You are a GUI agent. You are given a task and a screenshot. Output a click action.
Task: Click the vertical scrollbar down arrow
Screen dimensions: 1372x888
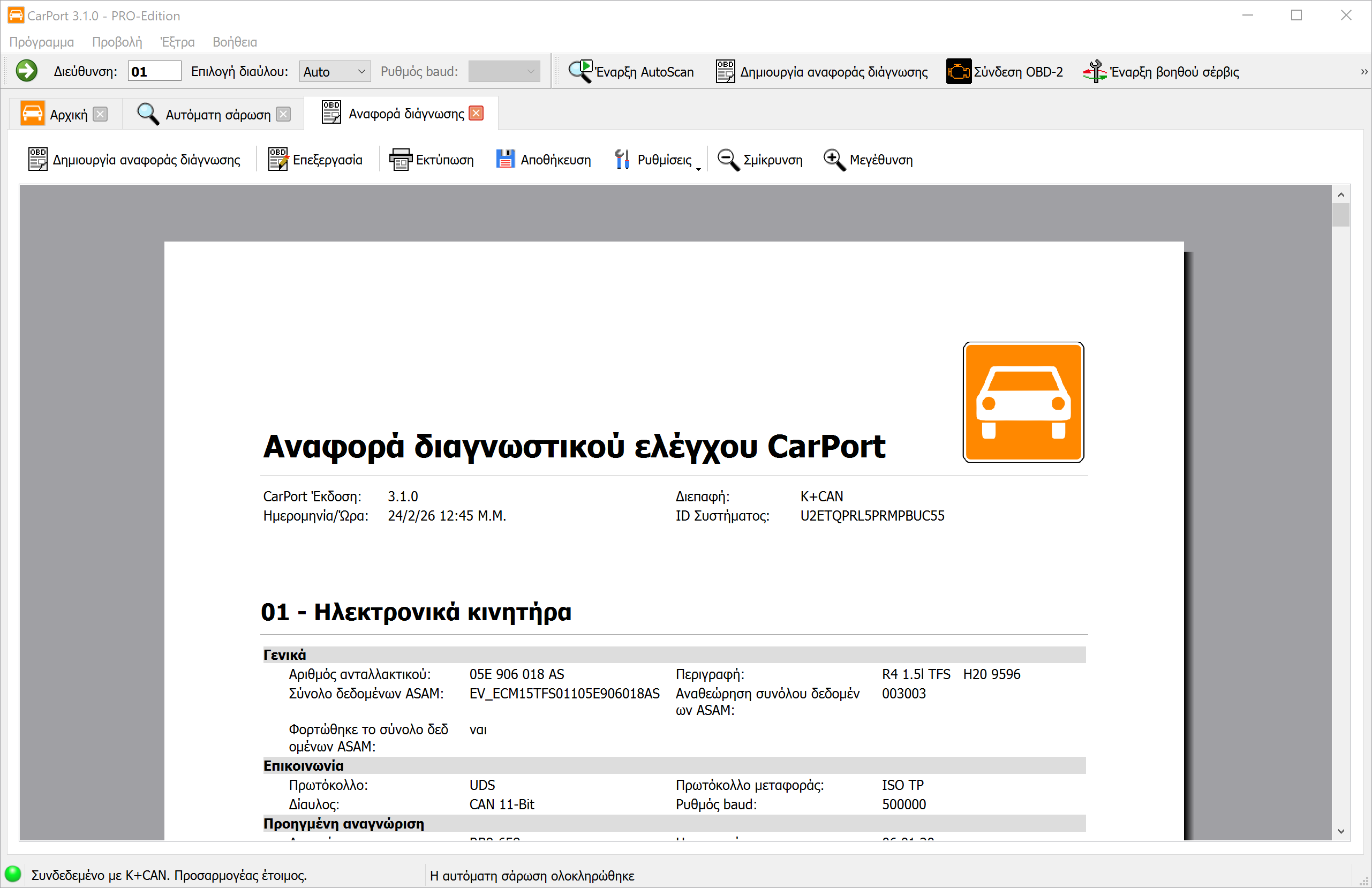(1341, 831)
